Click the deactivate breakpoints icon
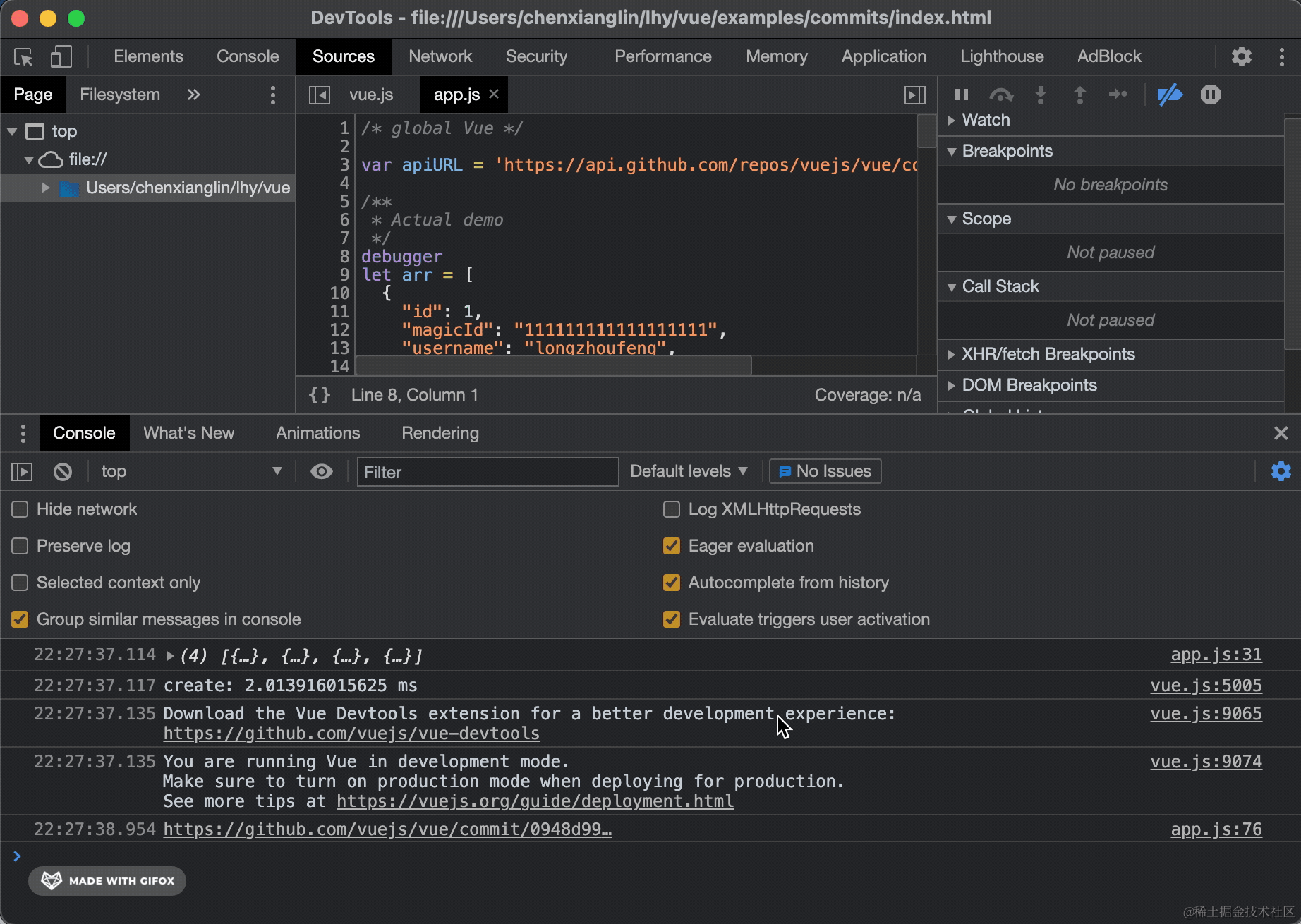Image resolution: width=1301 pixels, height=924 pixels. pyautogui.click(x=1169, y=95)
